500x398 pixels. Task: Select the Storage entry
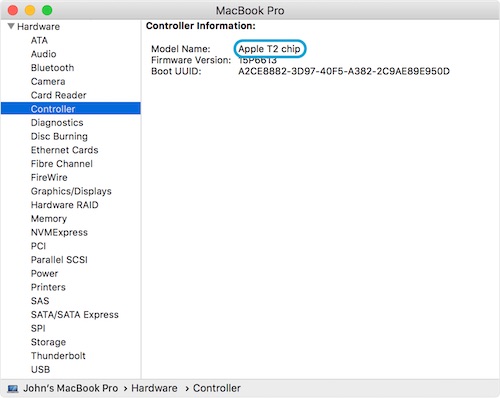pos(48,342)
